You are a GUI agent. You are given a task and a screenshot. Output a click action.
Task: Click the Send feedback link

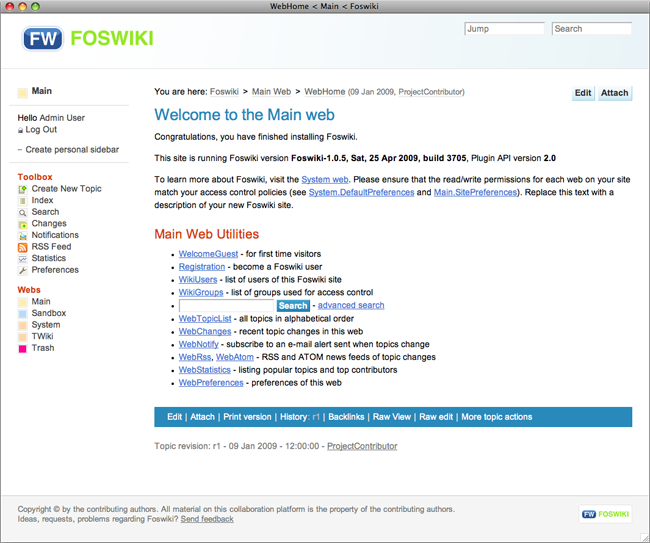point(207,519)
